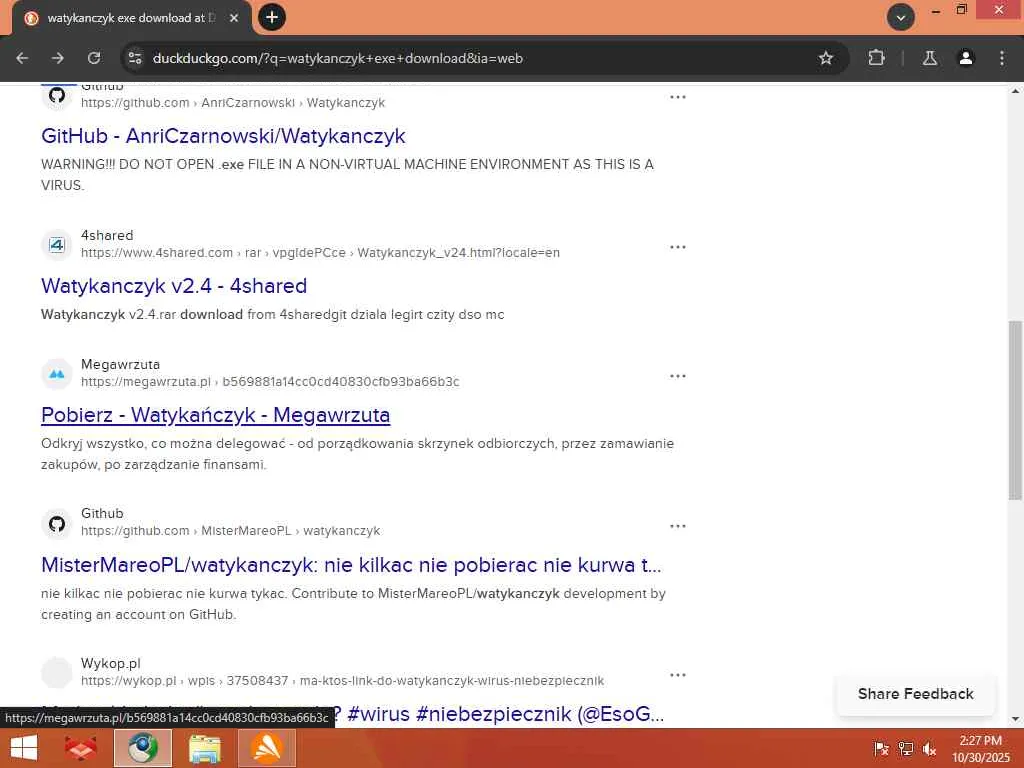Open the browser extensions puzzle icon

tap(876, 58)
